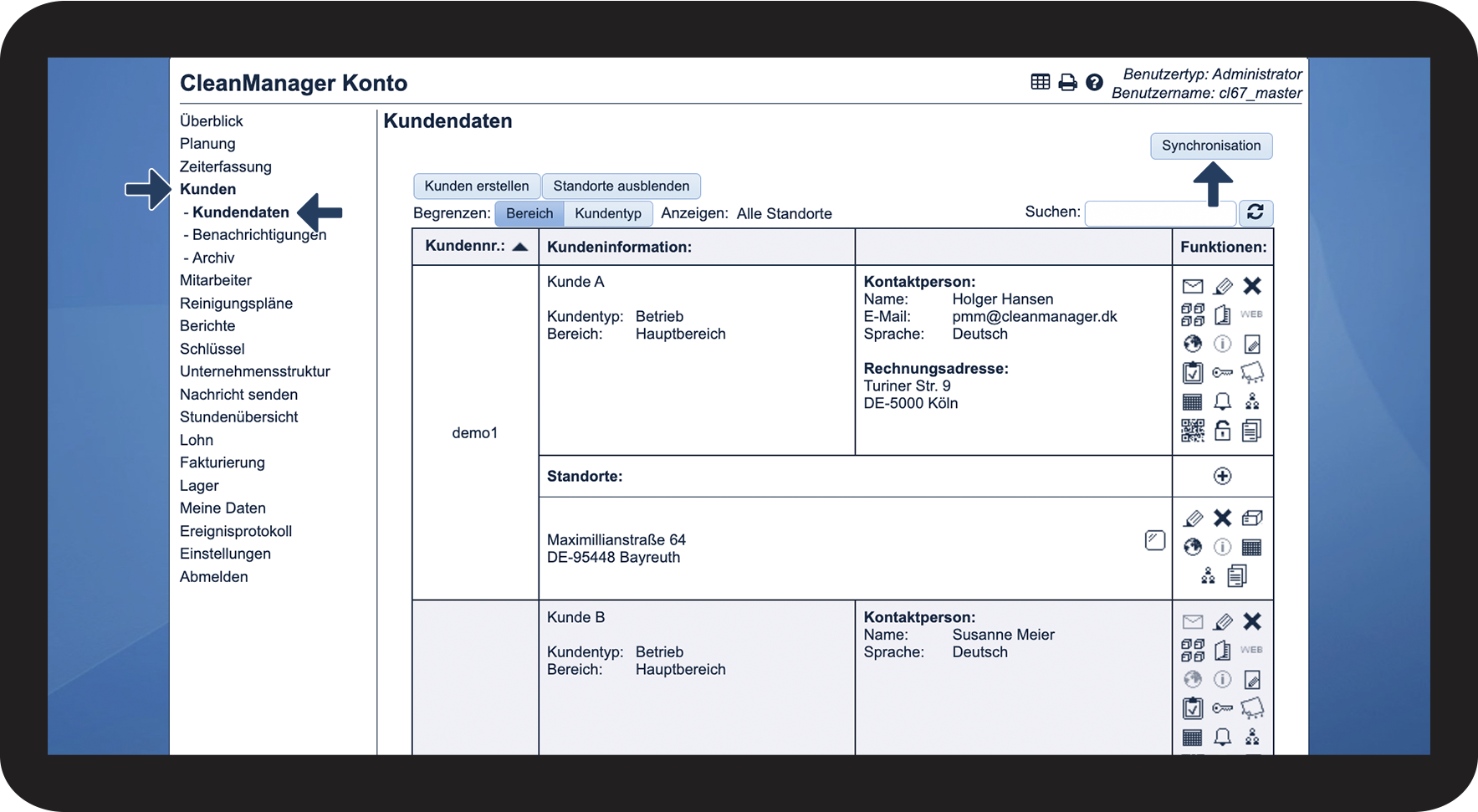Delete Kunde A with the X icon
The width and height of the screenshot is (1478, 812).
click(1251, 286)
